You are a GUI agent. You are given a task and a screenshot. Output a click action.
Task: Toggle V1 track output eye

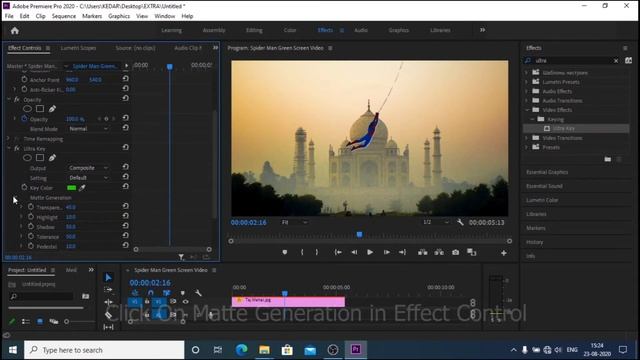coord(186,302)
